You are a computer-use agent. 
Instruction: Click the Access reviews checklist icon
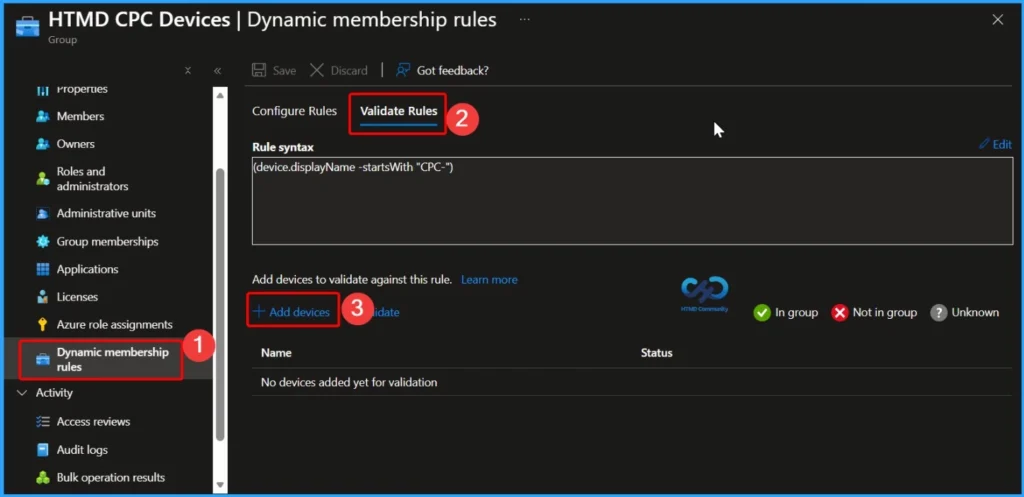pyautogui.click(x=42, y=422)
